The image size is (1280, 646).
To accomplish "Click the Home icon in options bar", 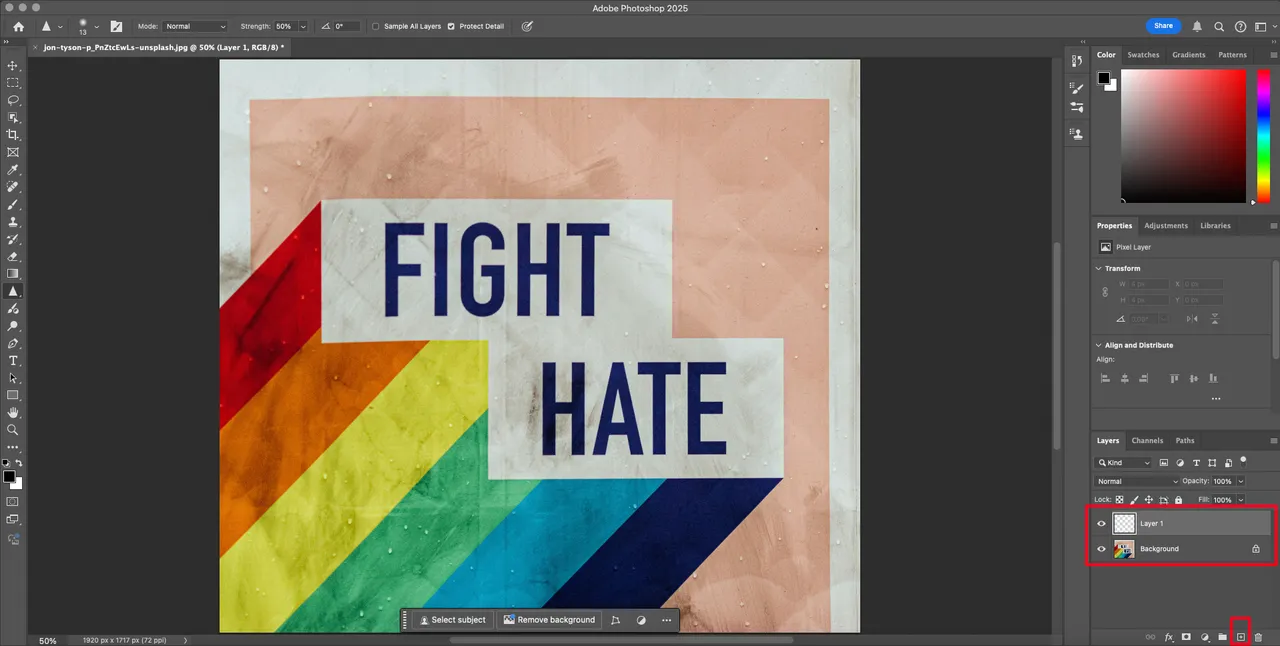I will (18, 26).
